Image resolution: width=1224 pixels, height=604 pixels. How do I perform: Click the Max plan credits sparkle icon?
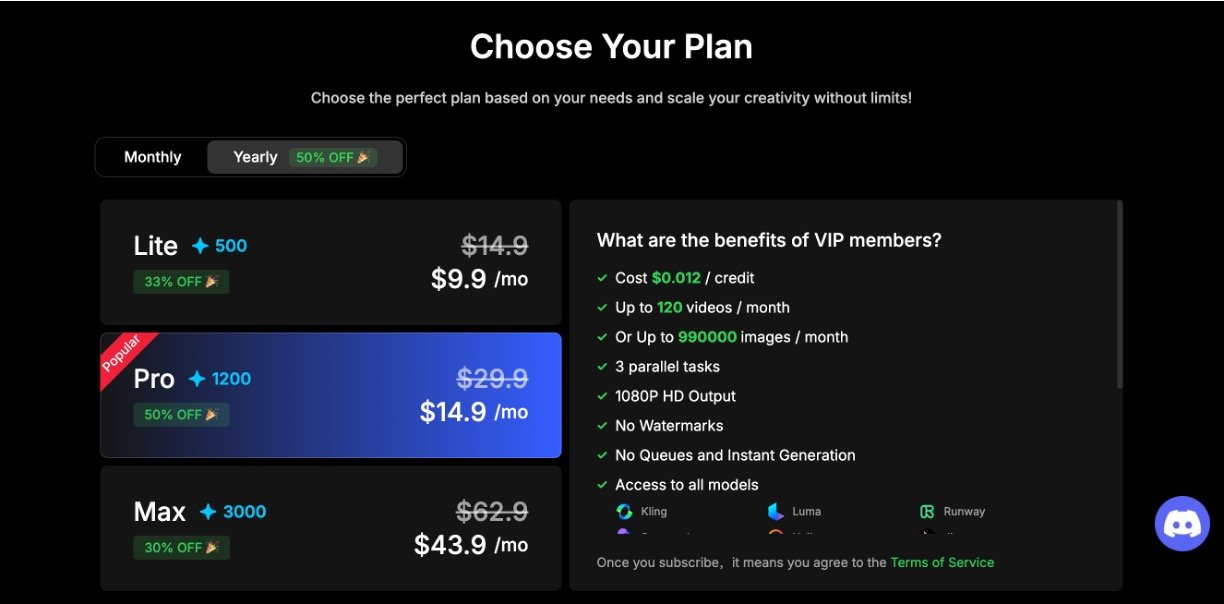tap(208, 512)
